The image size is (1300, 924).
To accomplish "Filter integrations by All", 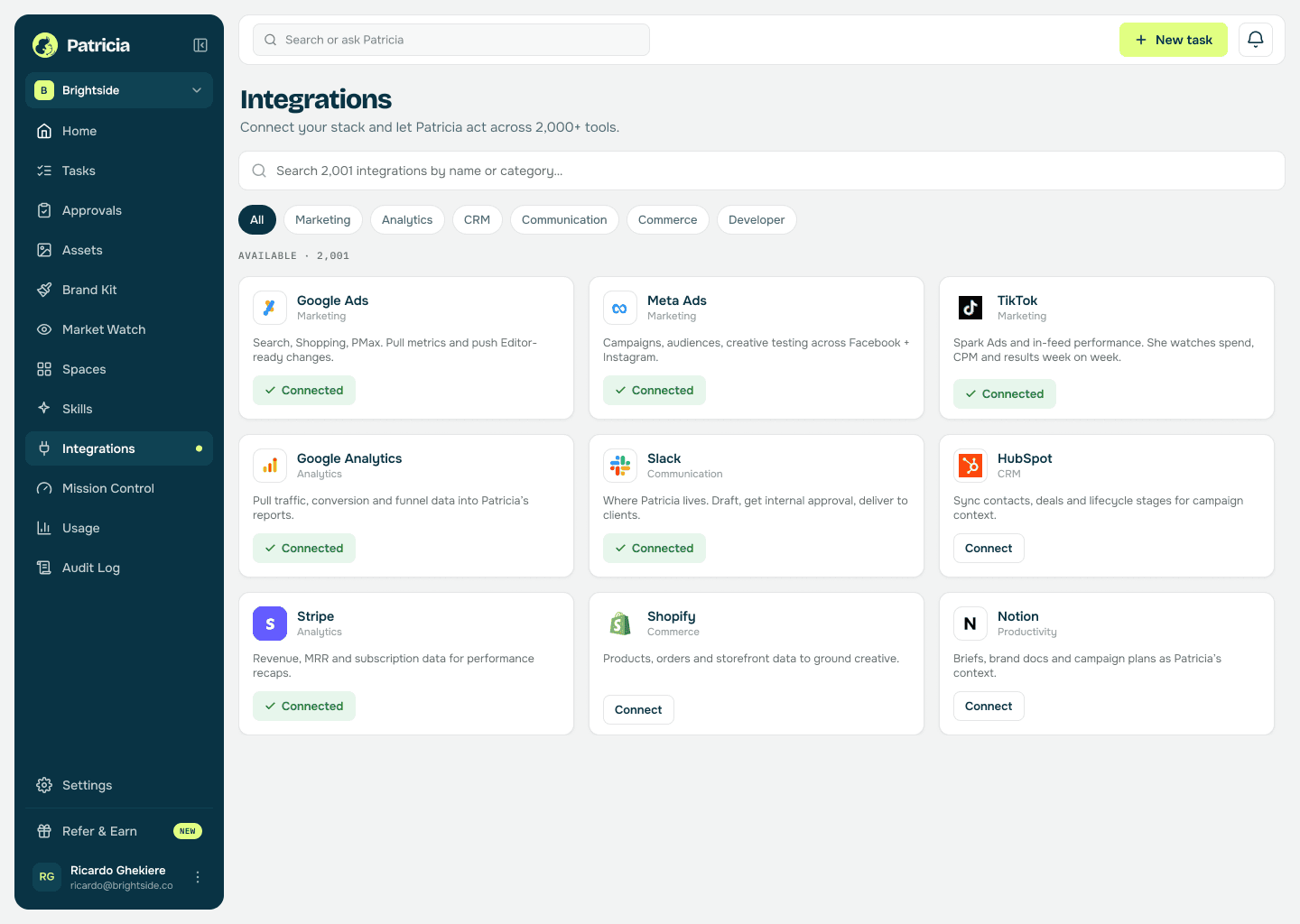I will (257, 220).
